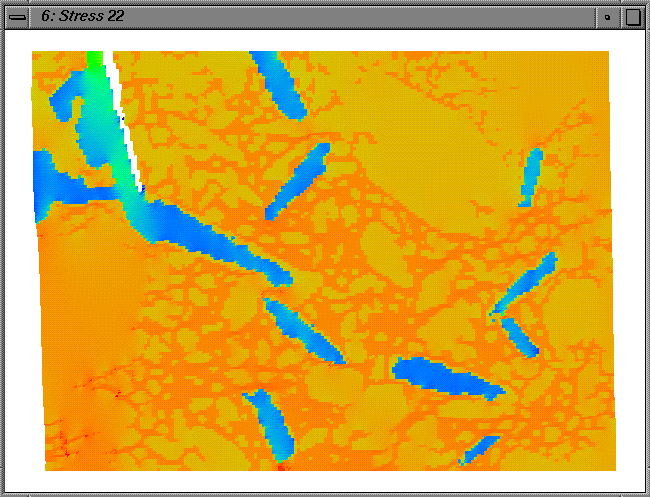This screenshot has width=650, height=497.
Task: Open the window menu button in title bar
Action: click(18, 16)
